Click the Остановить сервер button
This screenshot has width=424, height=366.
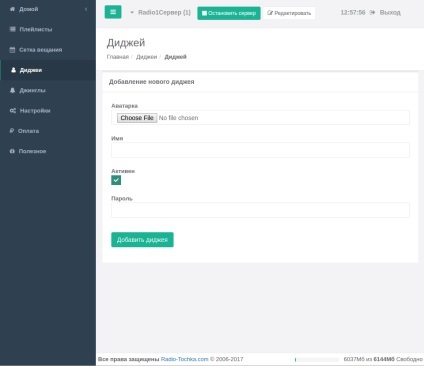coord(229,13)
